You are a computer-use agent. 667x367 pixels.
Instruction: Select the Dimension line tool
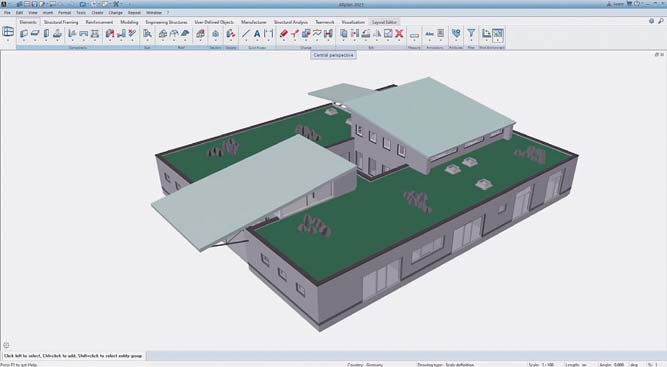pyautogui.click(x=268, y=33)
